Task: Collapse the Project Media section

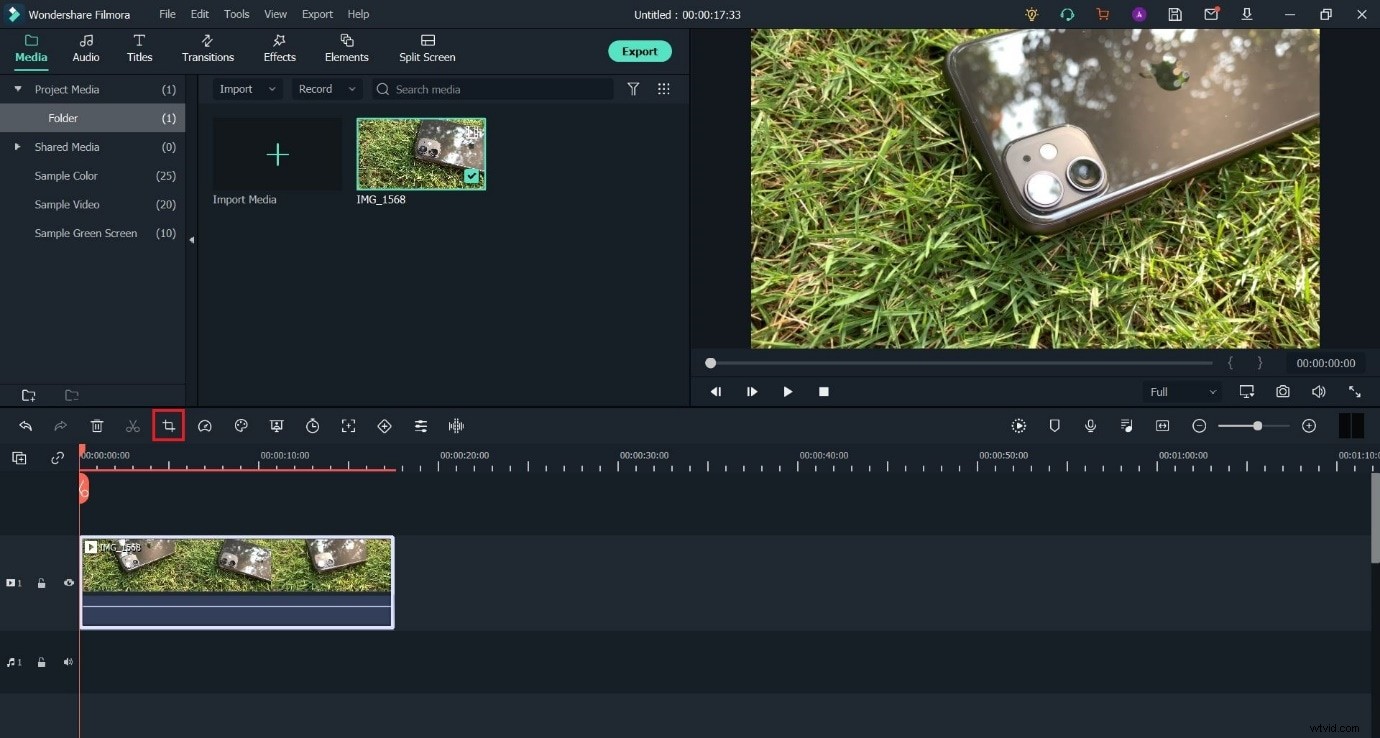Action: click(18, 89)
